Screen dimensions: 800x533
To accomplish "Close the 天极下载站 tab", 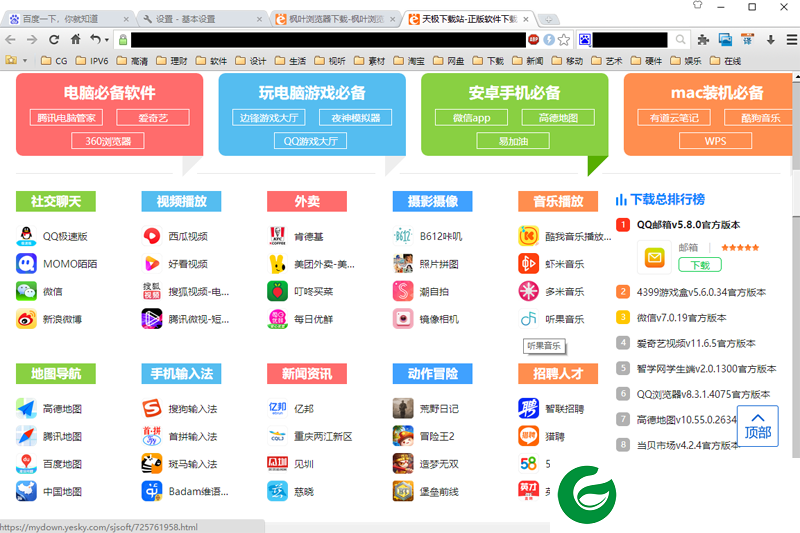I will [526, 19].
